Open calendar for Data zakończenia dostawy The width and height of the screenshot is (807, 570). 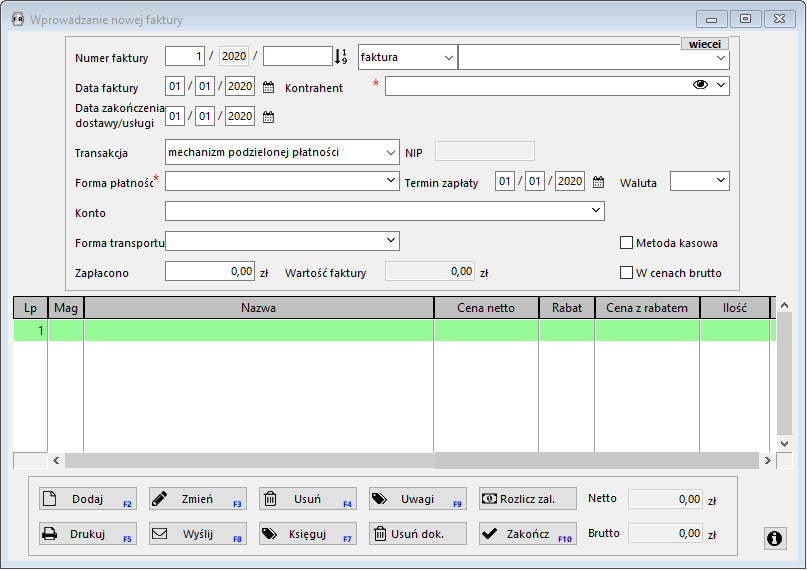pyautogui.click(x=268, y=117)
